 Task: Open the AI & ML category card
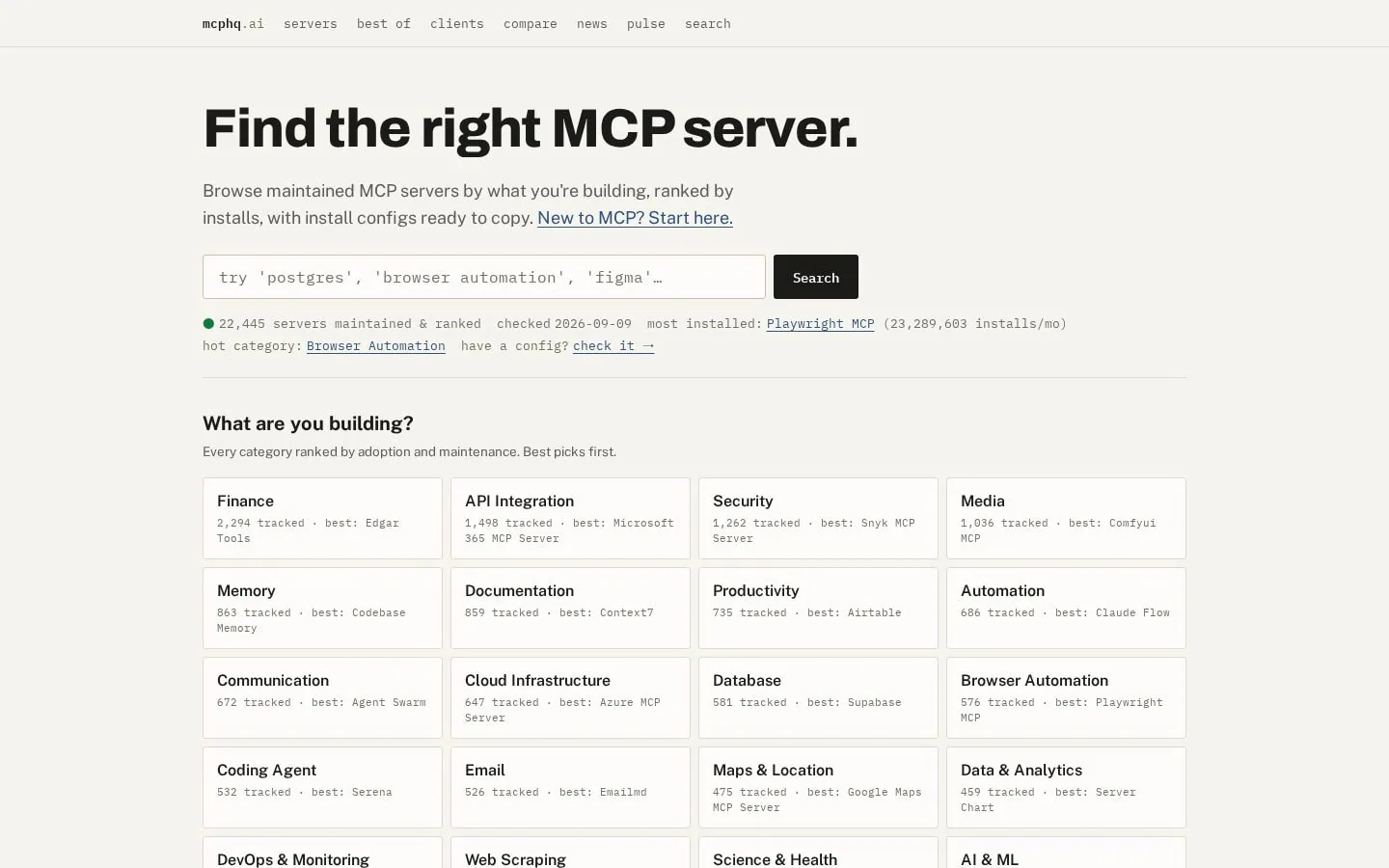(1066, 853)
